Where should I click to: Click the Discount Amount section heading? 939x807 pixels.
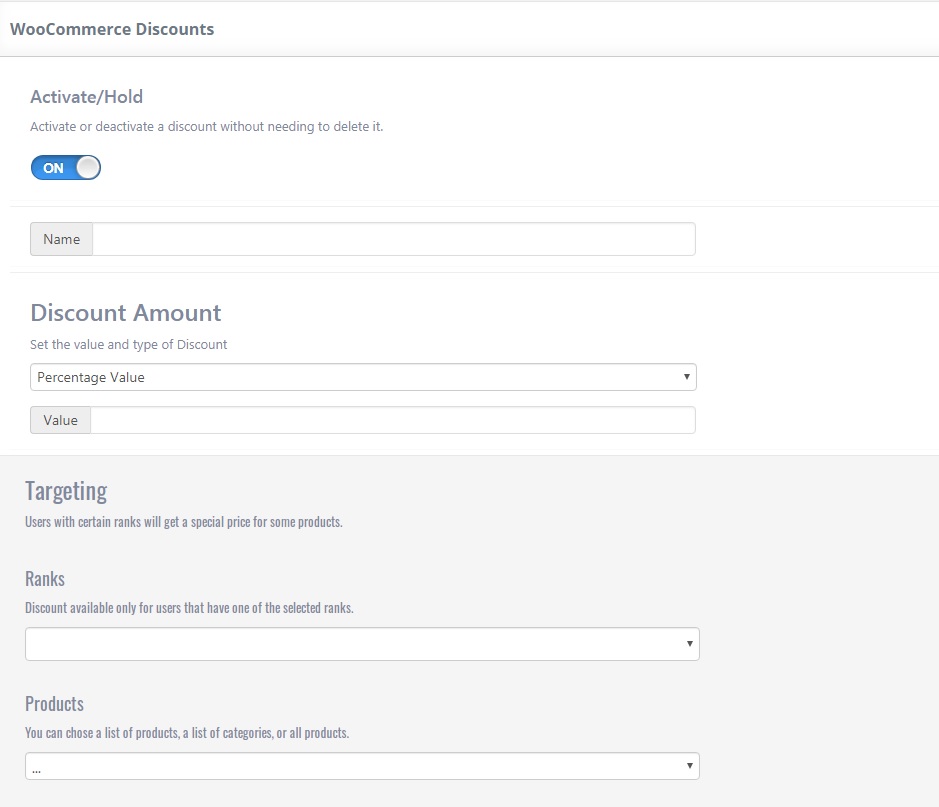tap(126, 313)
